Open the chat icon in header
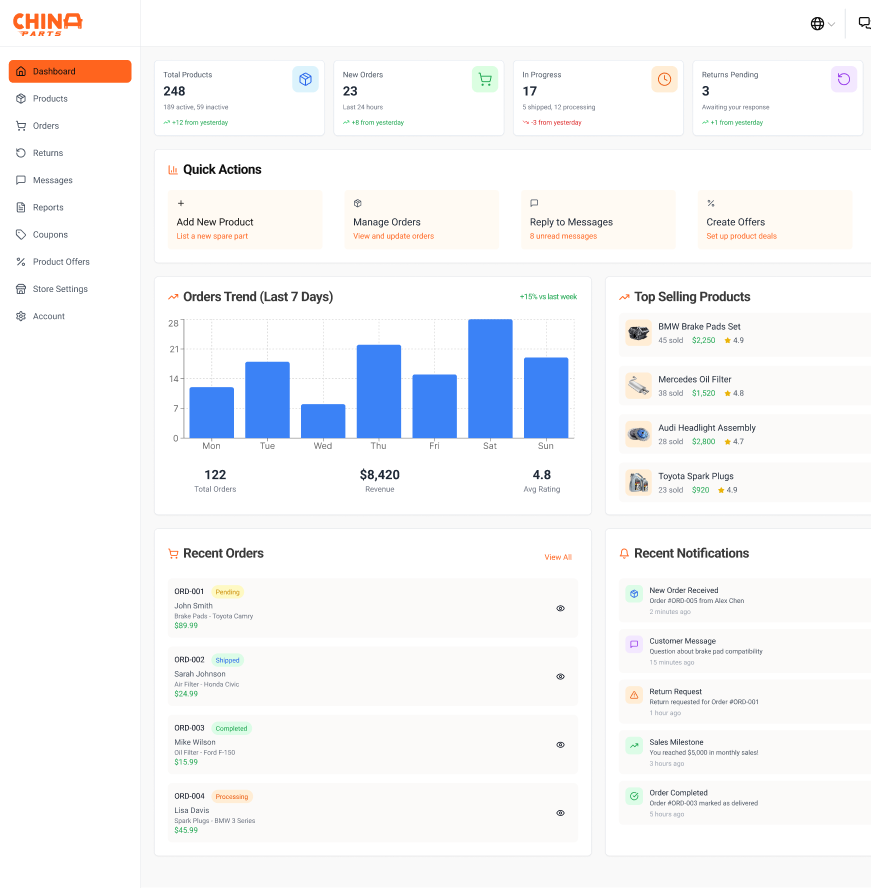 click(x=864, y=24)
